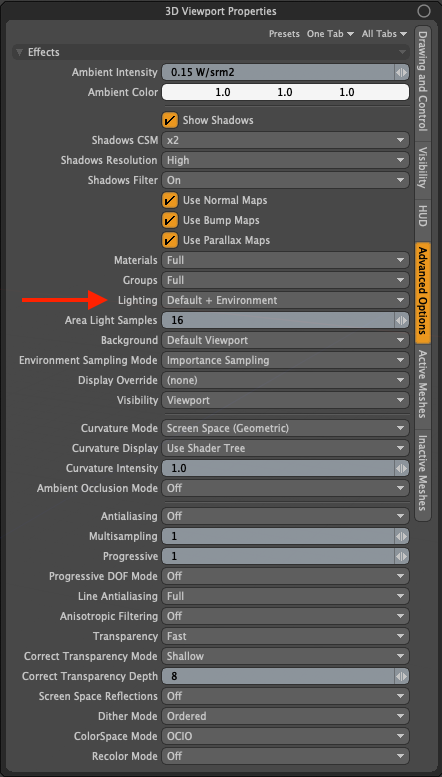Open the Groups dropdown
Image resolution: width=442 pixels, height=777 pixels.
click(285, 280)
